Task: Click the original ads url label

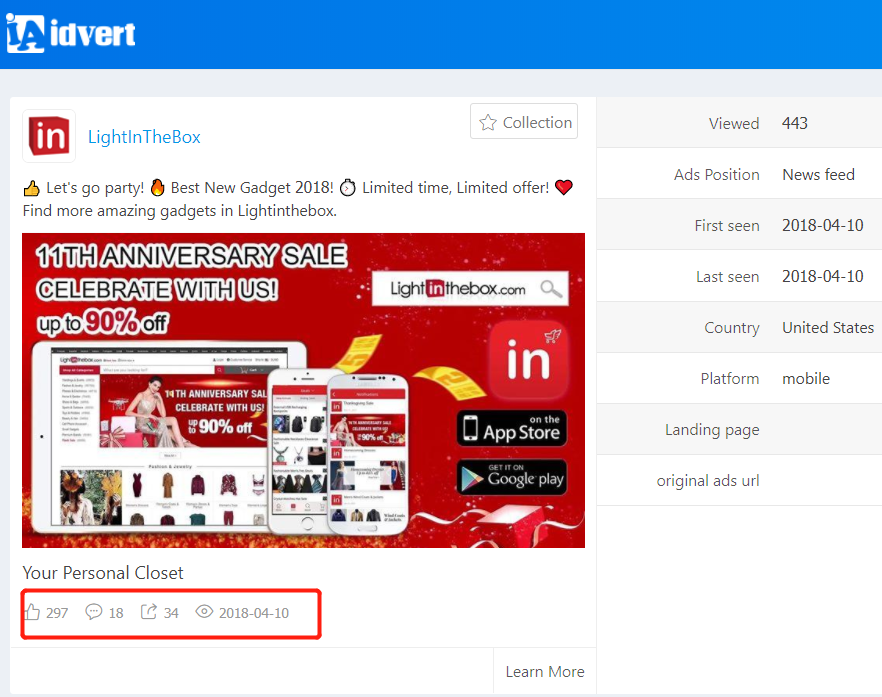Action: pyautogui.click(x=708, y=481)
